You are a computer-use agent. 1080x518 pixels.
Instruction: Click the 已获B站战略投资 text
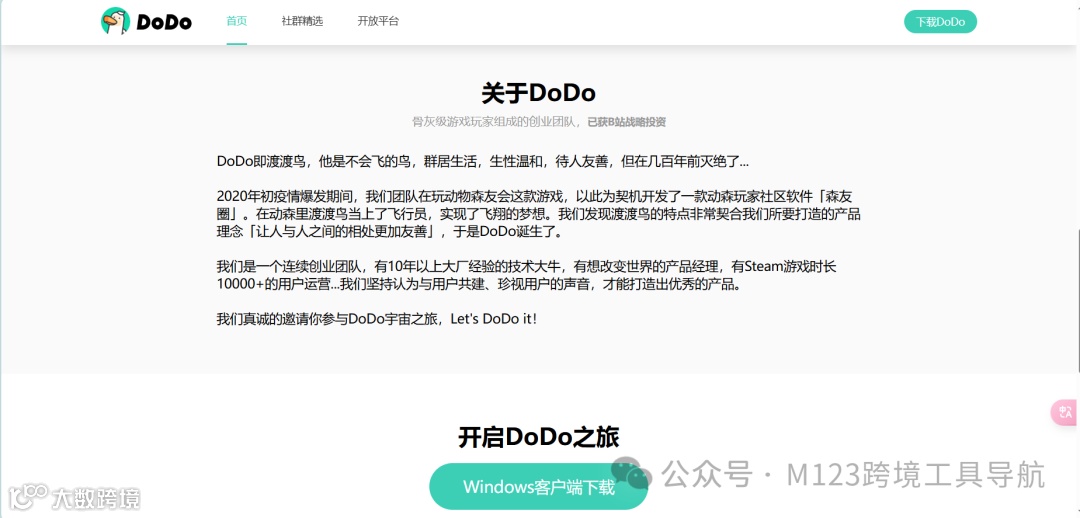coord(626,122)
